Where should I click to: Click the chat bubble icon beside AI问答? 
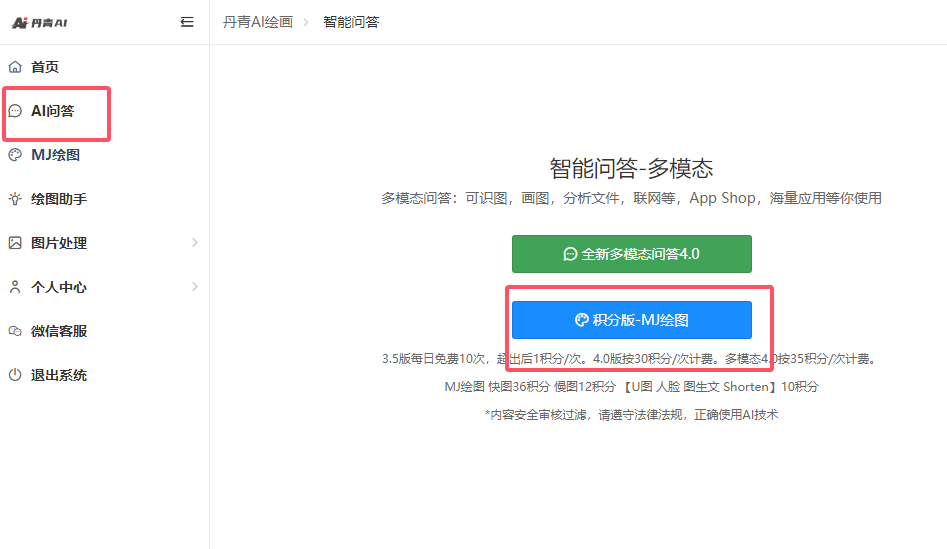[x=15, y=111]
